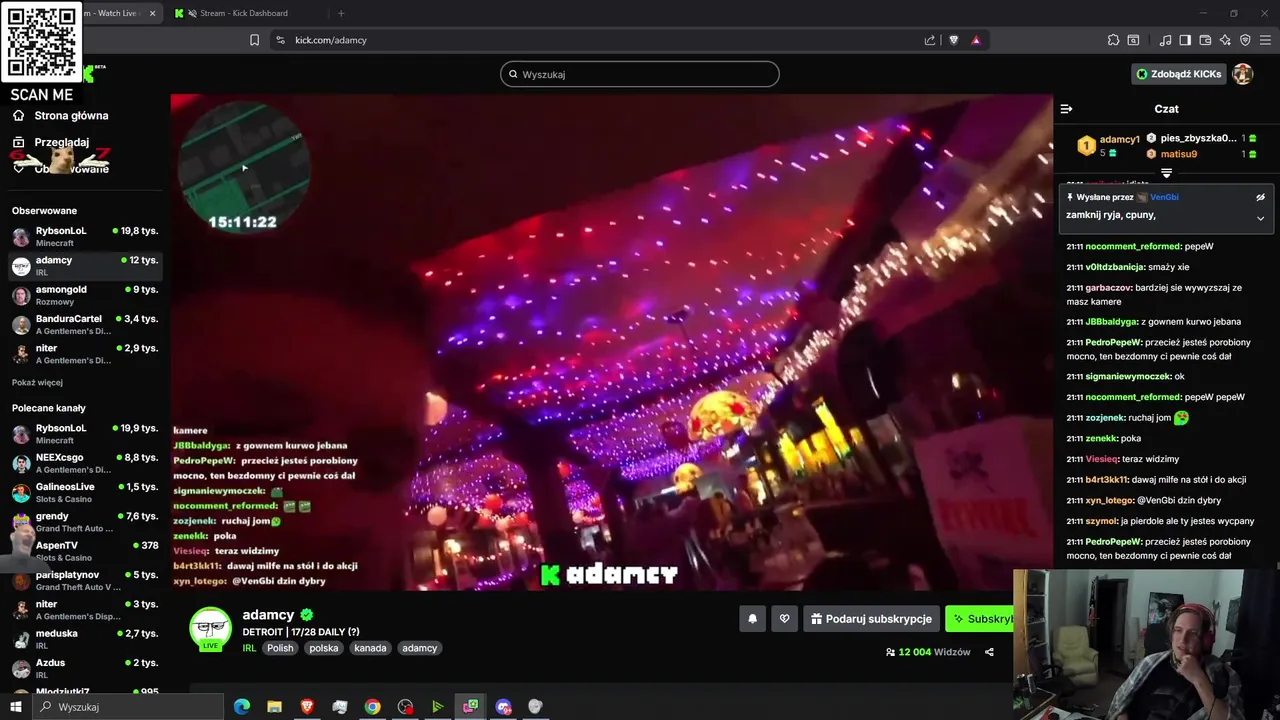Open BanduraCartel channel from sidebar
The image size is (1280, 720).
85,324
